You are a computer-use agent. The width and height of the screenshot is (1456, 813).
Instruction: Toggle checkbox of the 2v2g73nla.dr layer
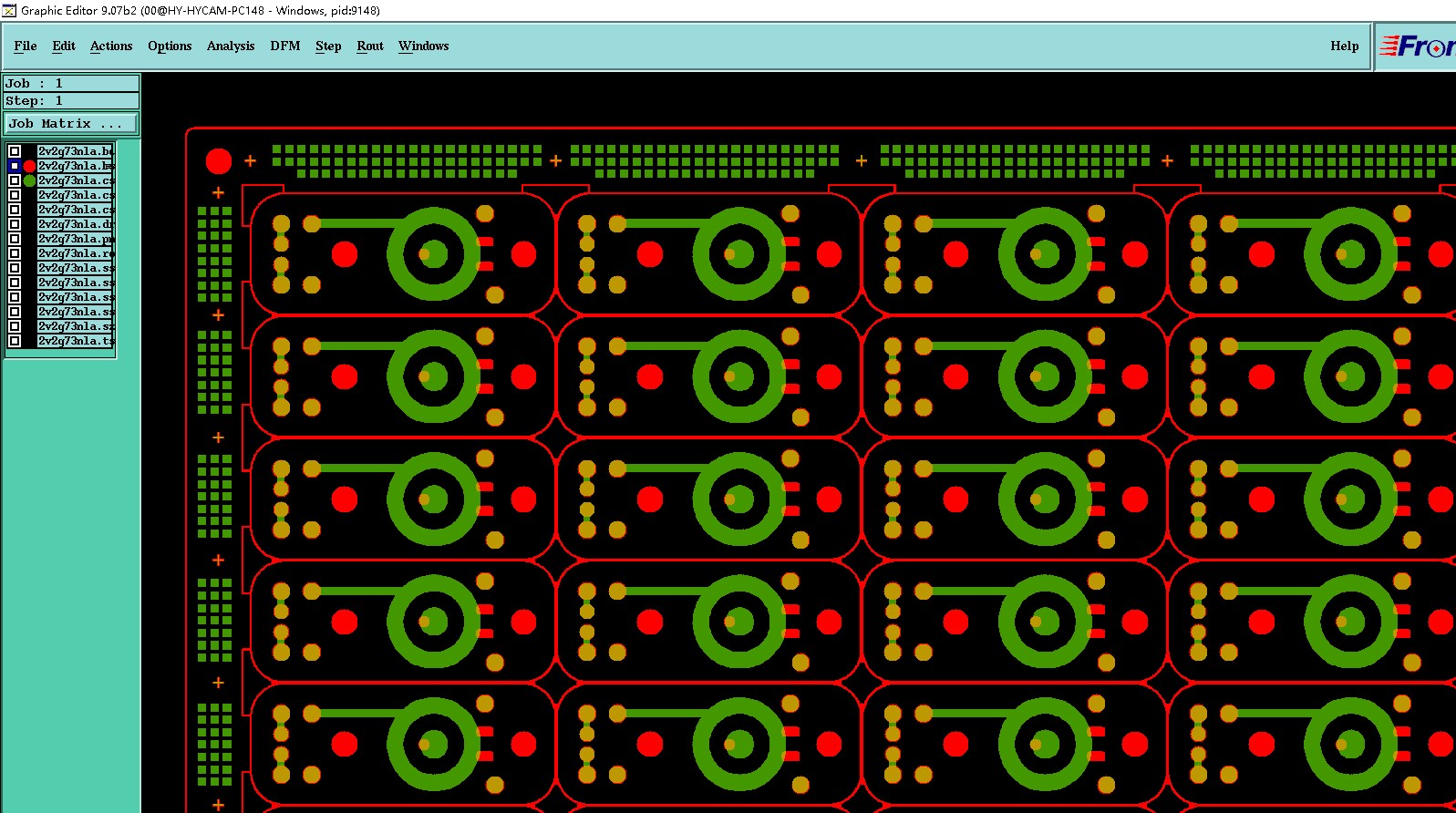pos(15,224)
